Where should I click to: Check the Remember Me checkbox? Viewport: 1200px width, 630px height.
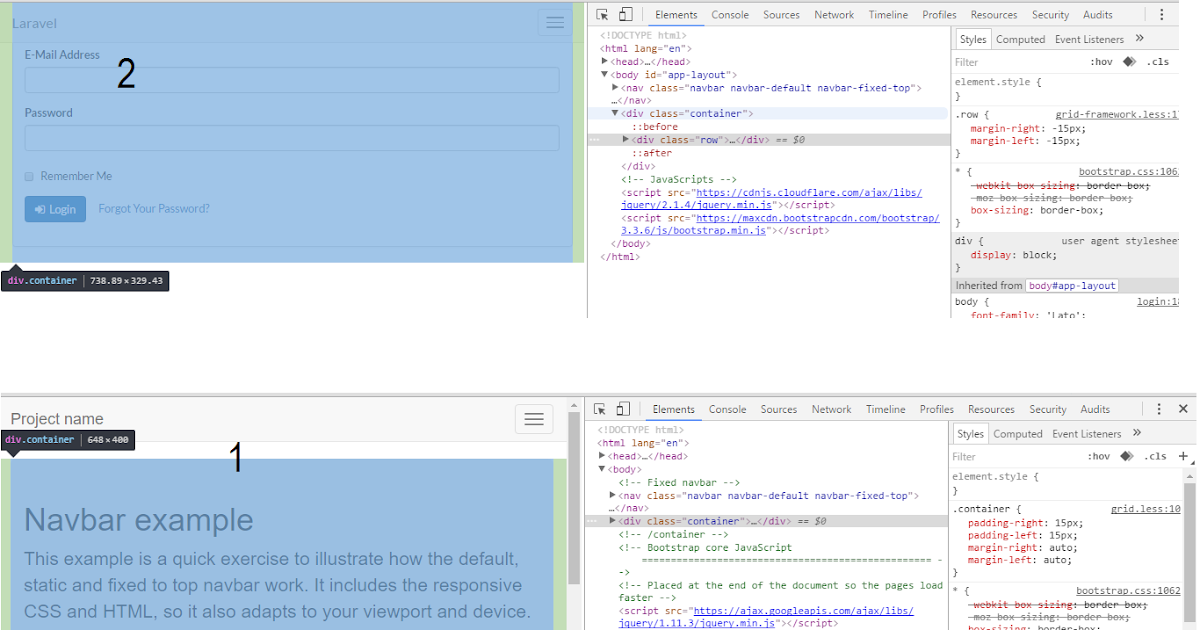pos(29,177)
